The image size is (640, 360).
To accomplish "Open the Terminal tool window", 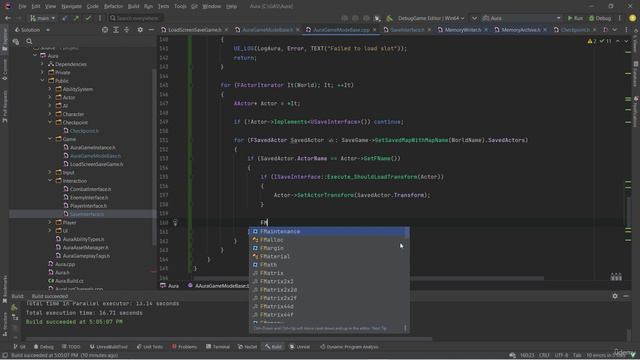I will click(218, 347).
